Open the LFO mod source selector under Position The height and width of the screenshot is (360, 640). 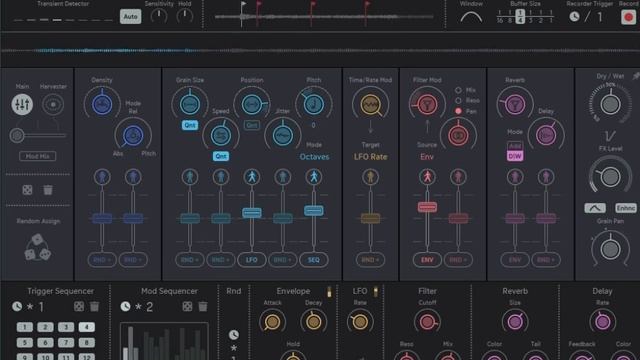tap(252, 260)
